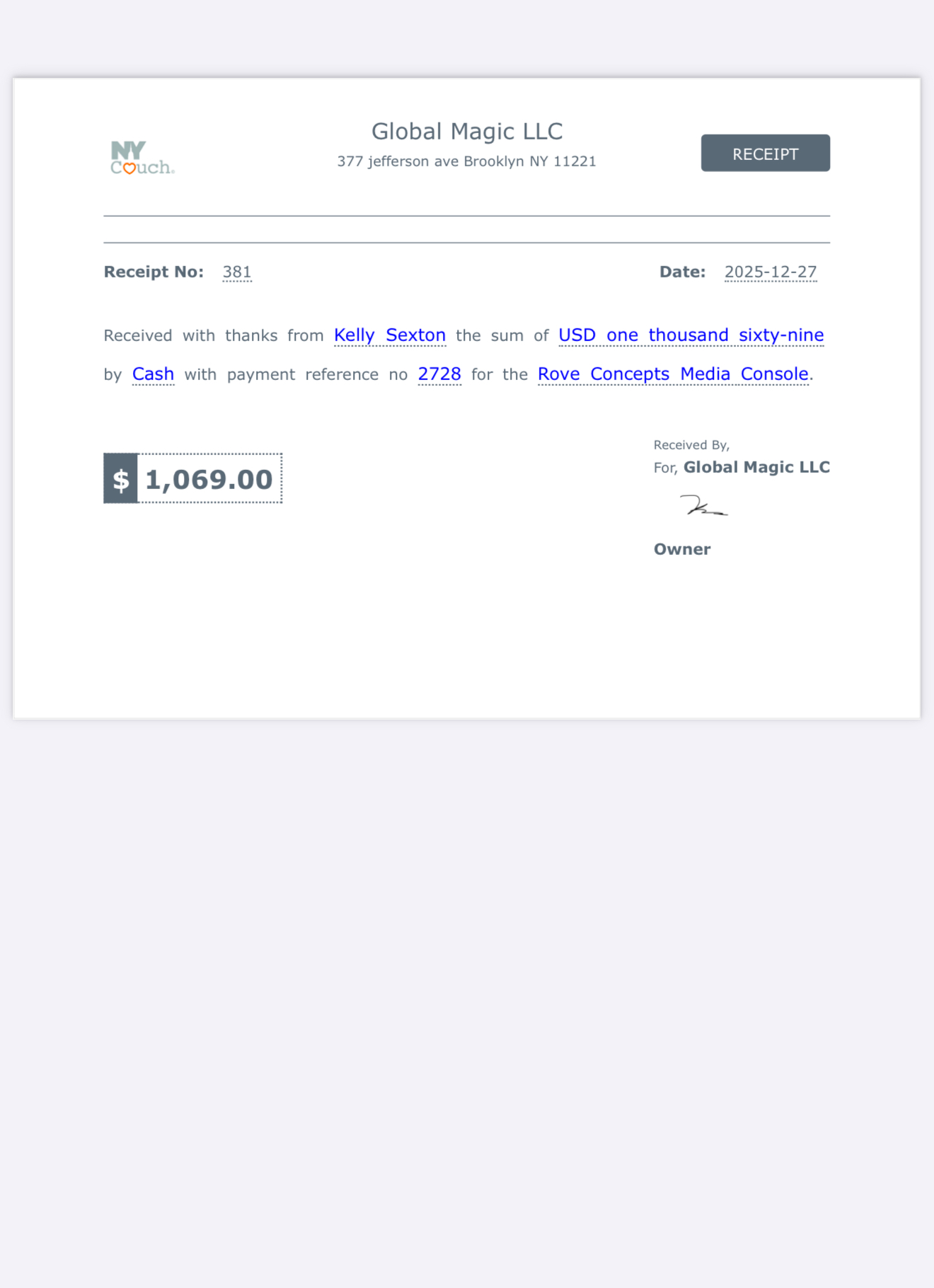Click the owner's signature image
This screenshot has width=934, height=1288.
coord(703,506)
